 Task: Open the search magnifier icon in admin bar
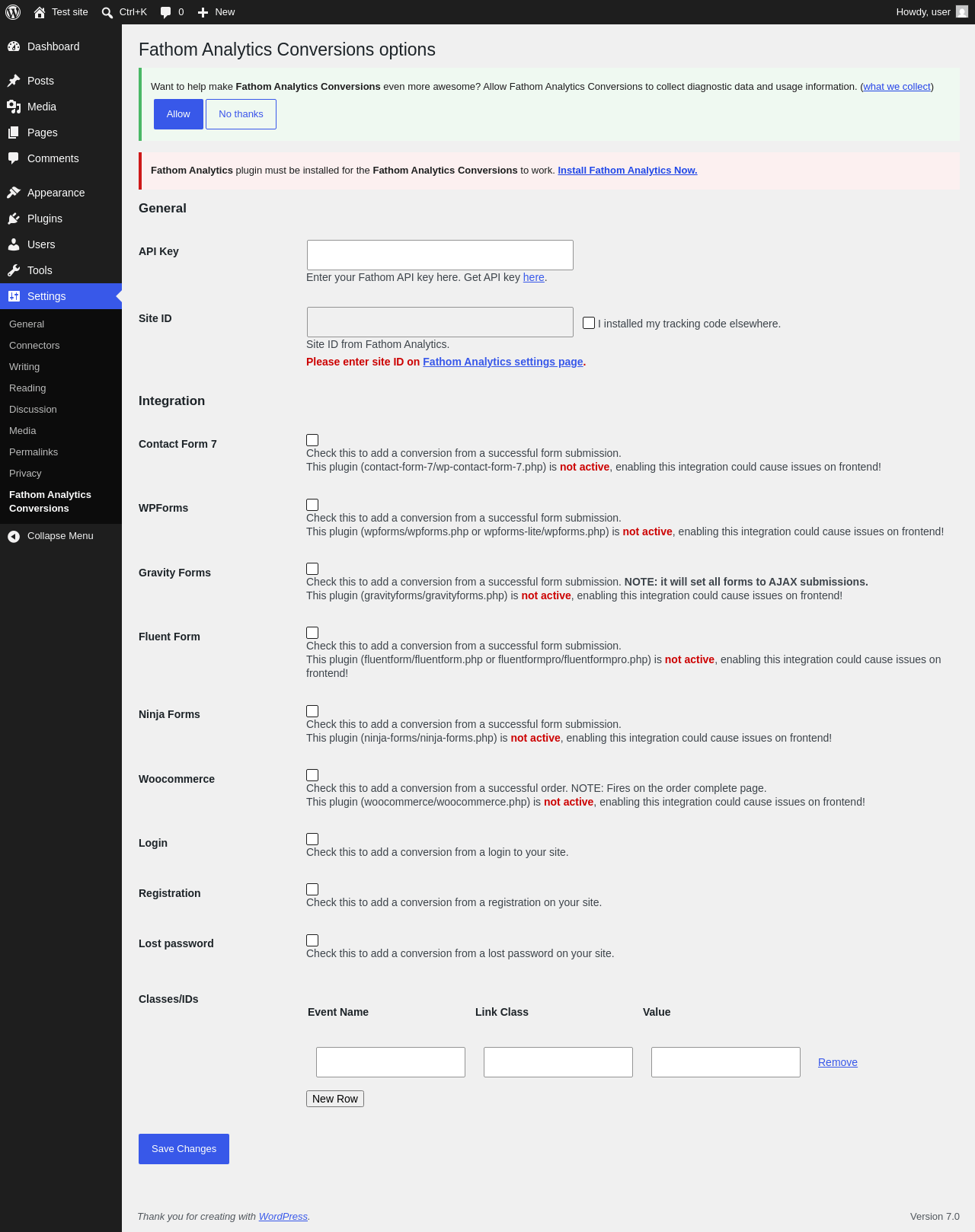[x=107, y=12]
